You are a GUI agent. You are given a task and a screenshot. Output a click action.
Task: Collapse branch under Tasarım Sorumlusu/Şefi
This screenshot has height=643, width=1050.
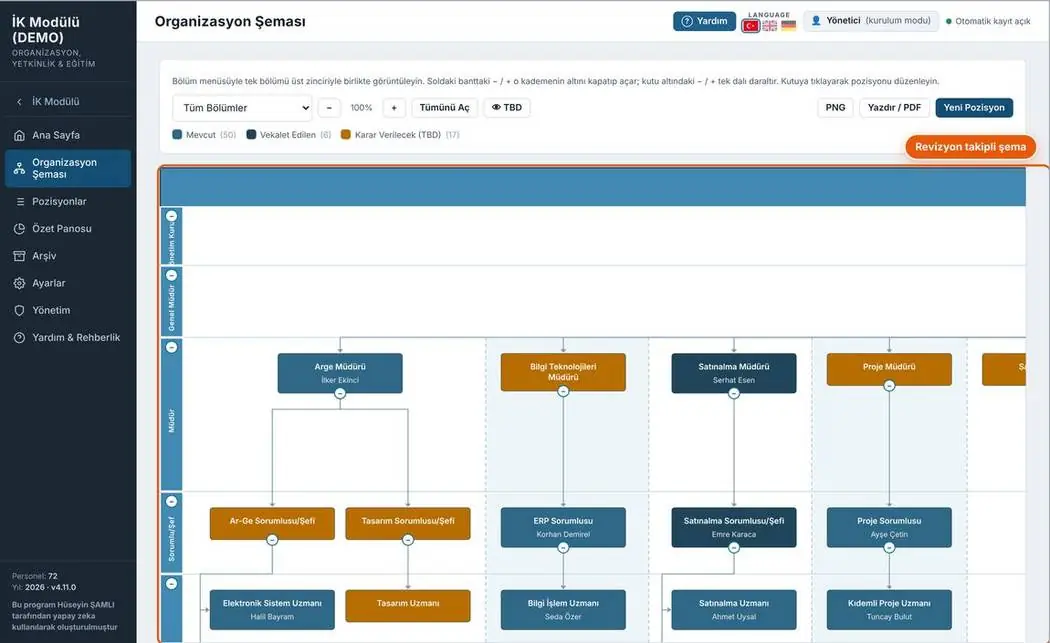point(408,540)
